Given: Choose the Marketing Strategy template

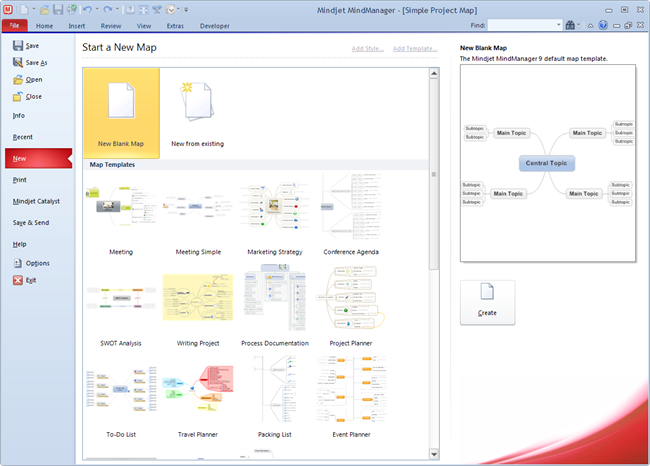Looking at the screenshot, I should click(x=275, y=215).
